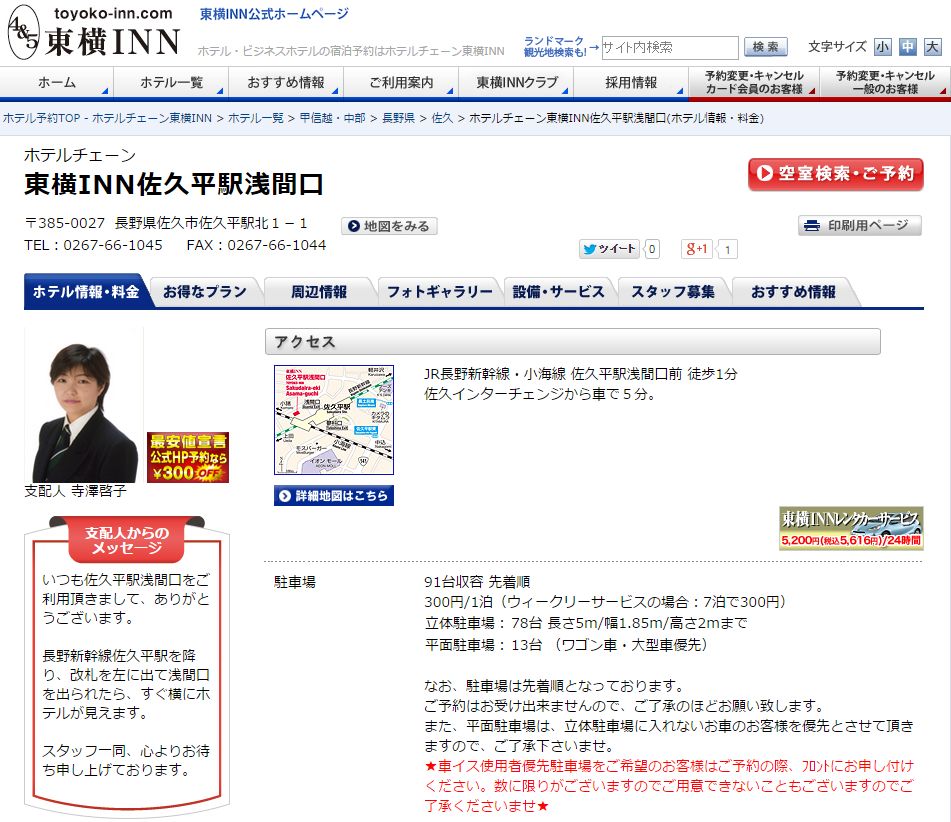The image size is (951, 822).
Task: Click ホテル予約TOP breadcrumb link
Action: (107, 118)
